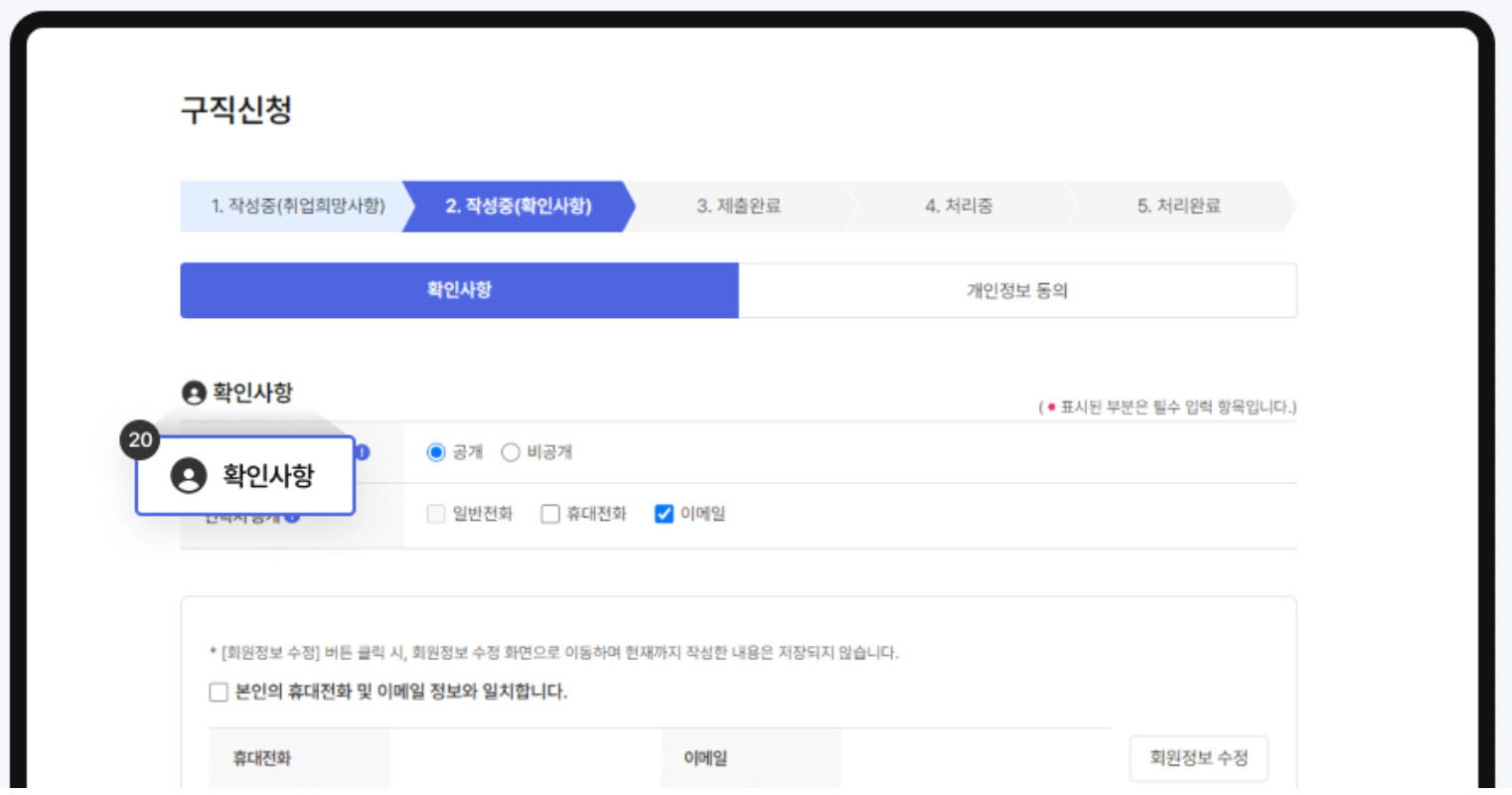This screenshot has height=795, width=1512.
Task: Select the 공개 radio button
Action: coord(435,451)
